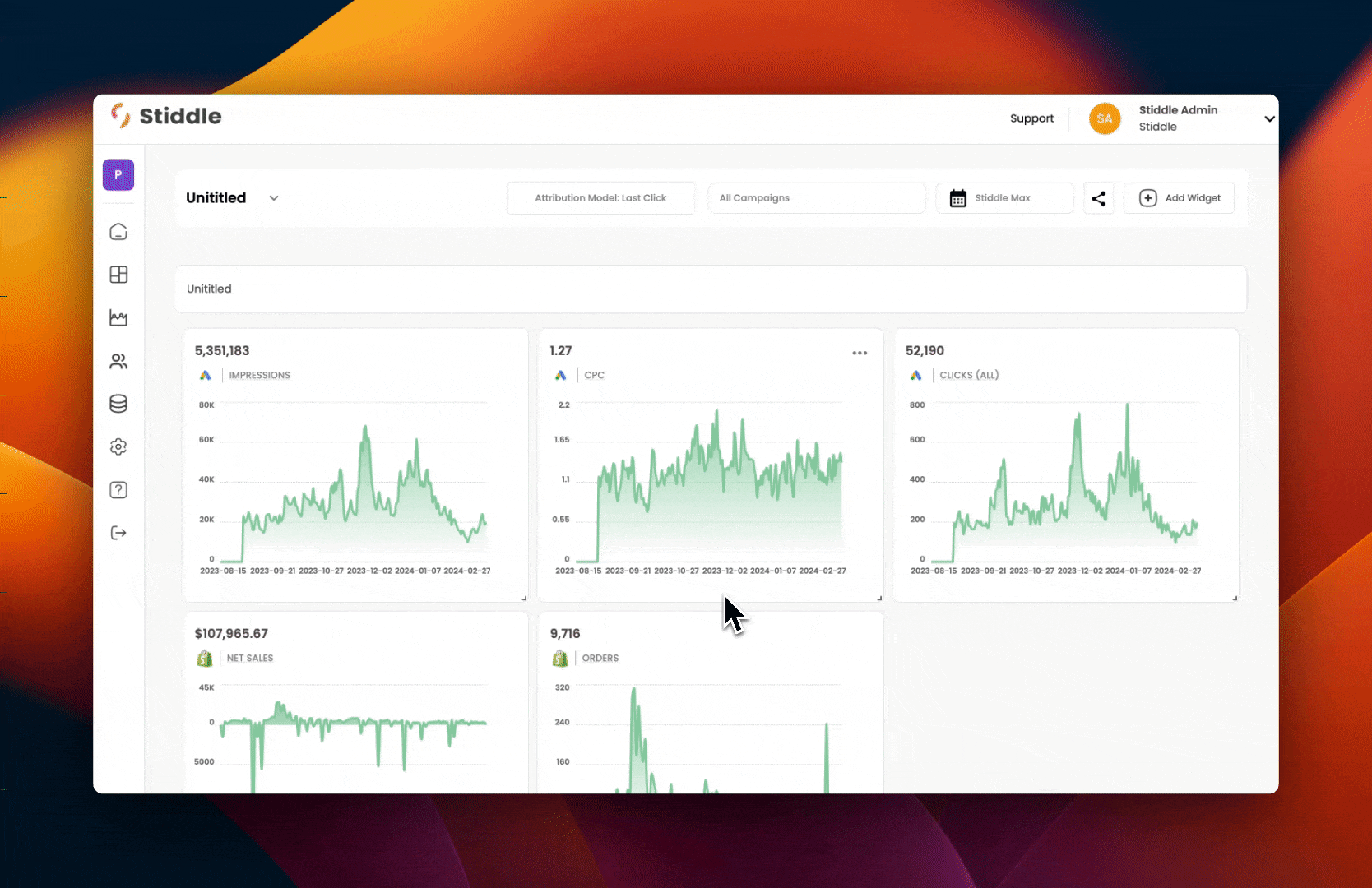This screenshot has height=888, width=1372.
Task: Open the Attribution Model: Last Click dropdown
Action: 600,198
